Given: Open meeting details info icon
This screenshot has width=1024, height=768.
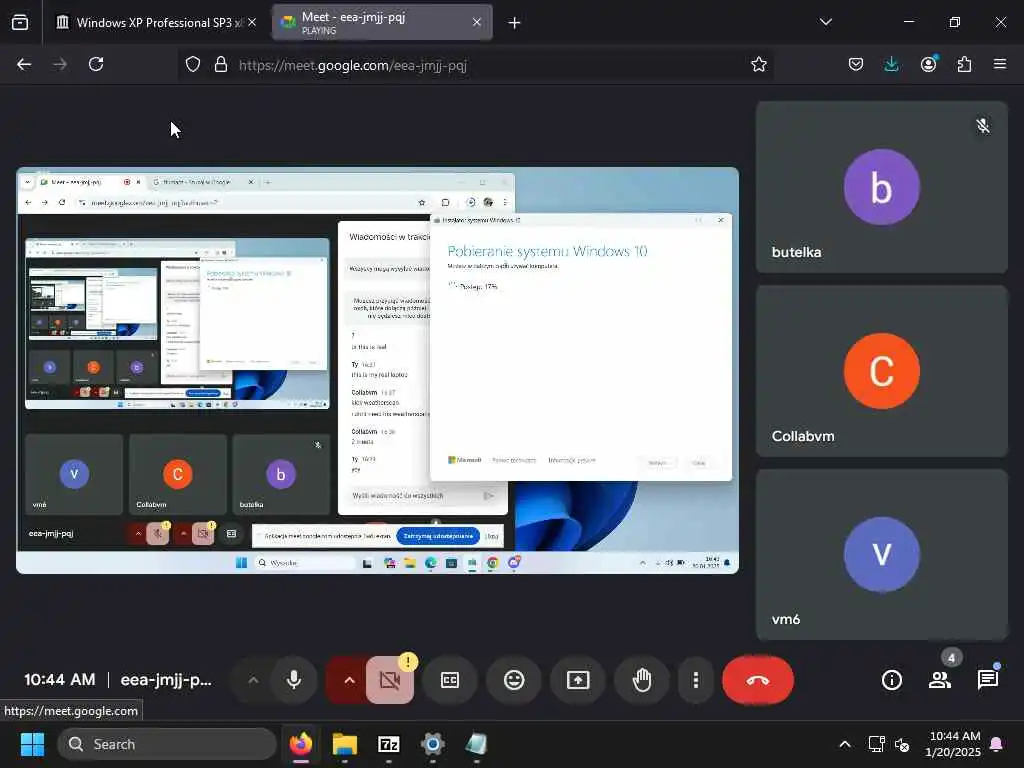Looking at the screenshot, I should pyautogui.click(x=891, y=680).
